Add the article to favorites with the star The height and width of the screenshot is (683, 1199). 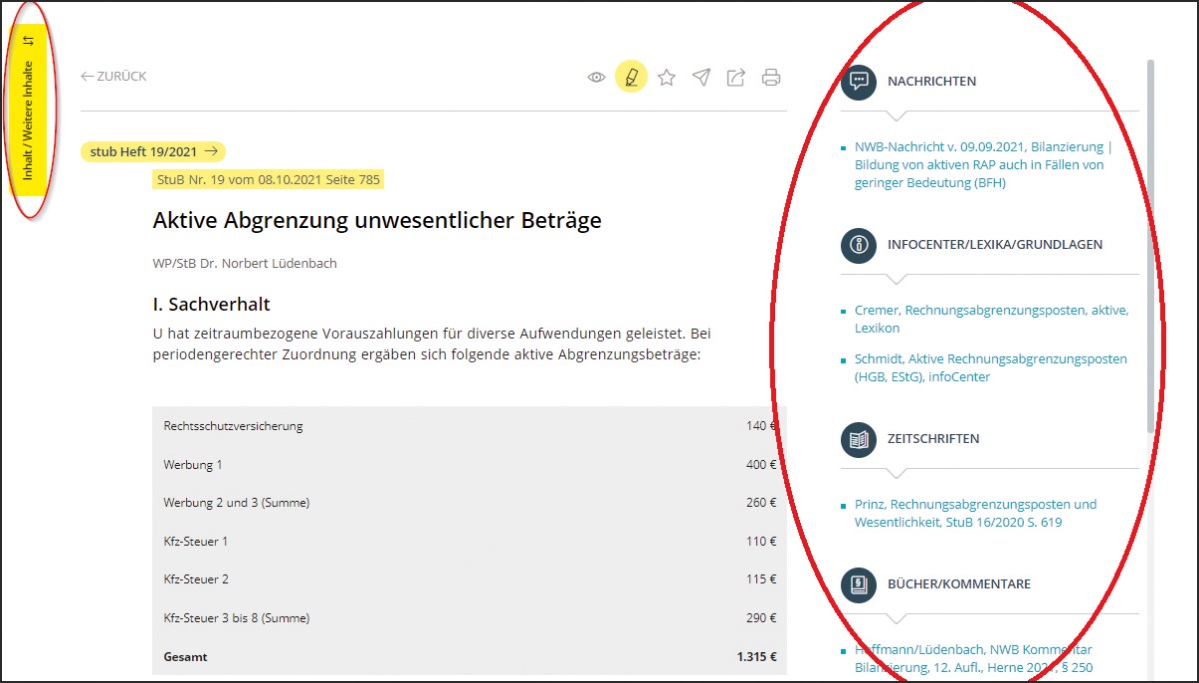pos(667,77)
